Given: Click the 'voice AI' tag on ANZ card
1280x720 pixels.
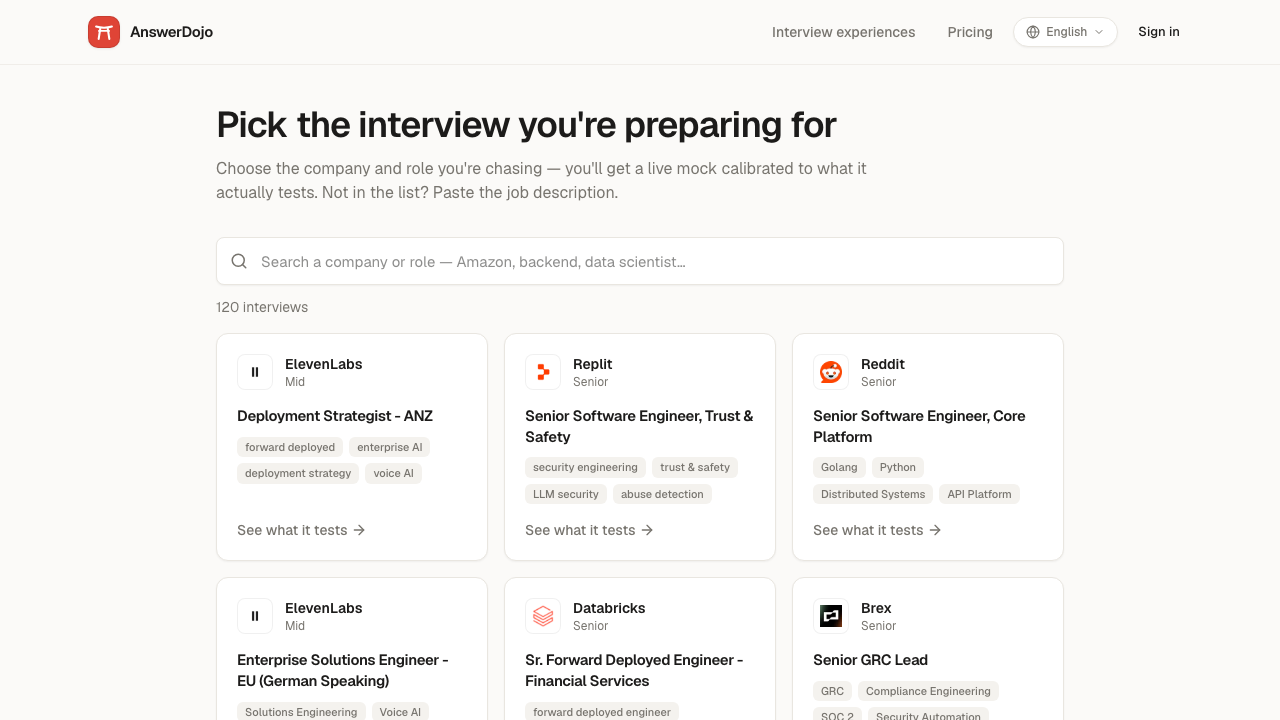Looking at the screenshot, I should [394, 473].
